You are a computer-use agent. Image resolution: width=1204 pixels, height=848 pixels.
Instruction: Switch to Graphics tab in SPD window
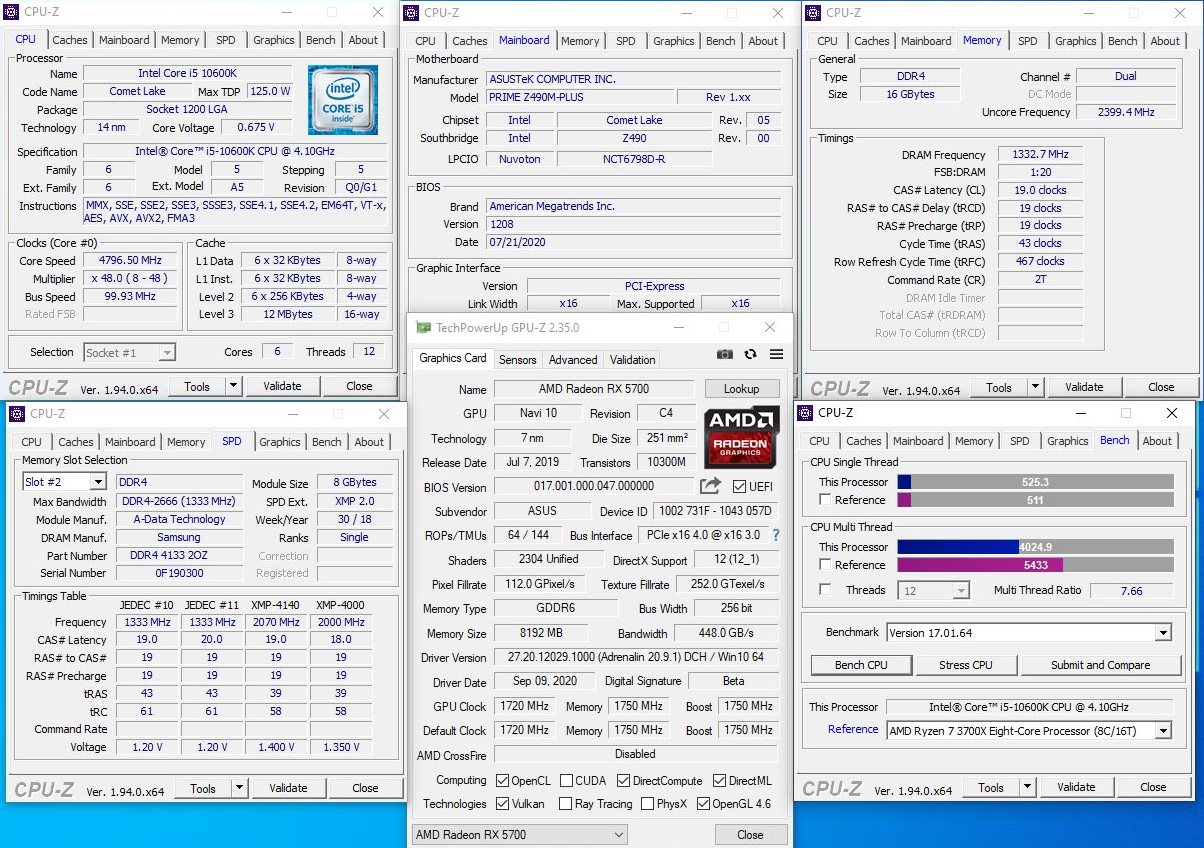pyautogui.click(x=280, y=442)
